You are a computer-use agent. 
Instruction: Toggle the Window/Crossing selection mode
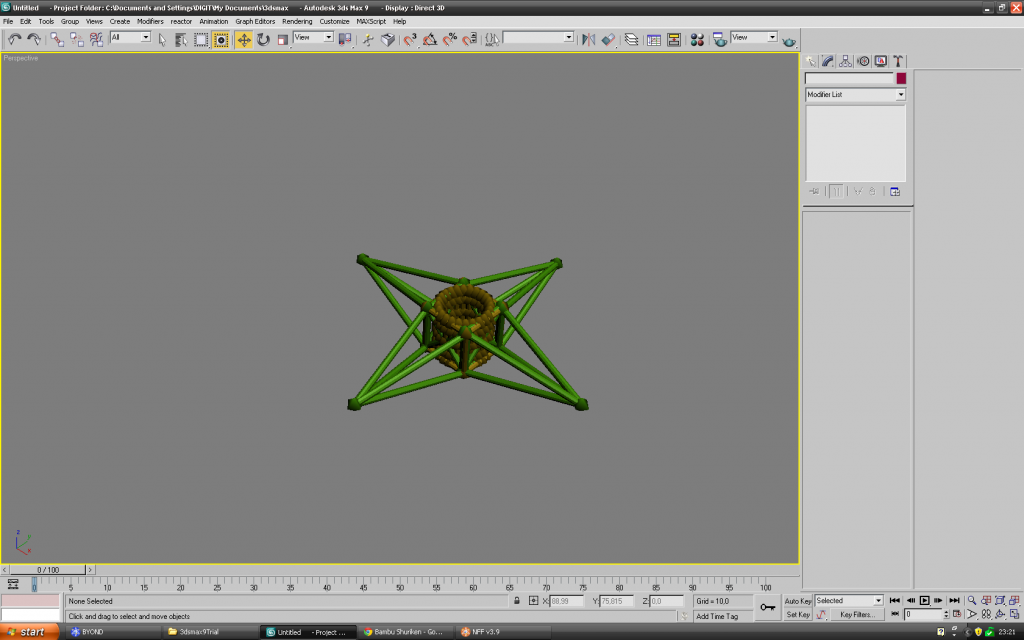click(x=220, y=39)
